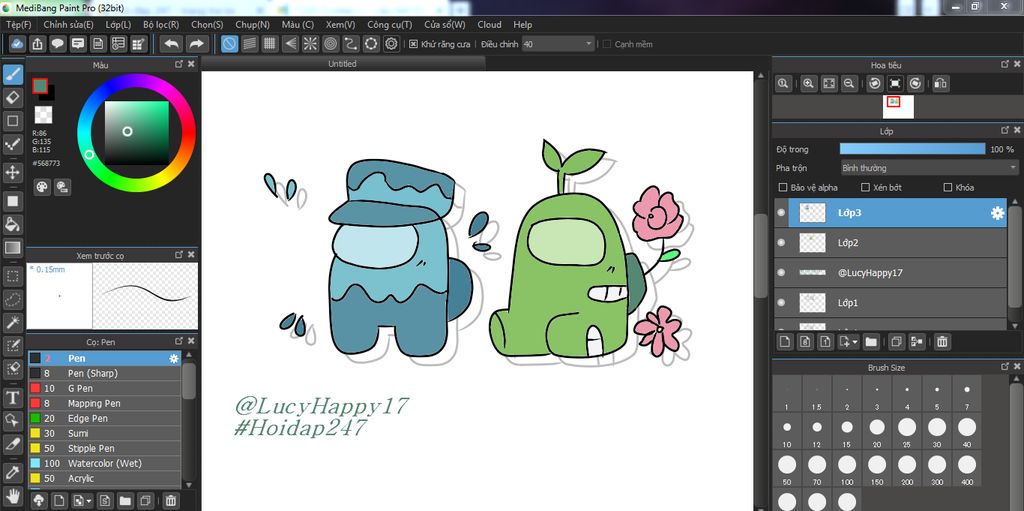
Task: Open the Công cụ(T) menu
Action: coord(389,25)
